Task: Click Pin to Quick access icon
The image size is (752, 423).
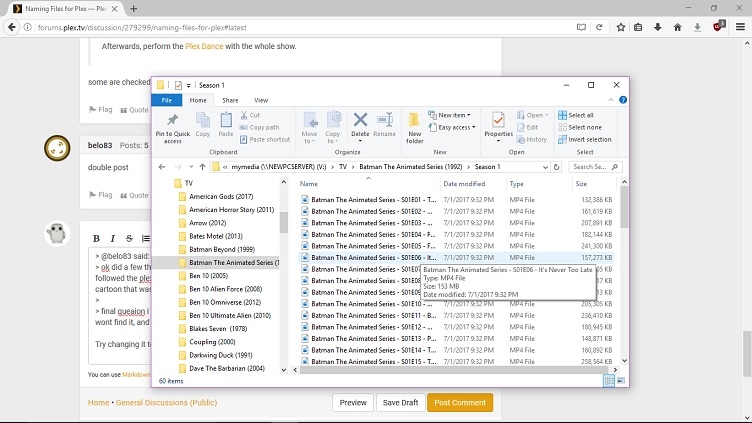Action: 173,120
